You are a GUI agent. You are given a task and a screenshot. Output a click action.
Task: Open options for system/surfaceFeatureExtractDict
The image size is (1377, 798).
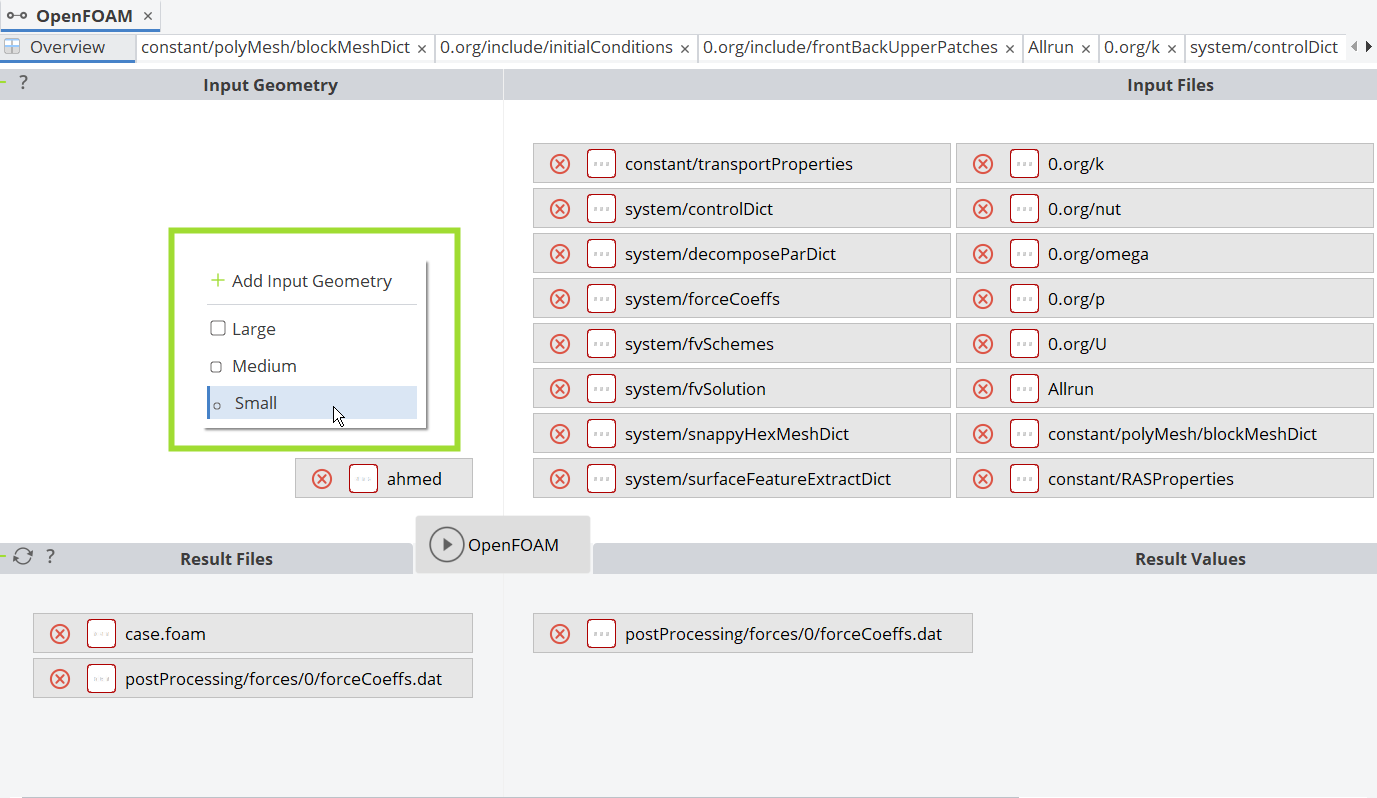pyautogui.click(x=601, y=479)
